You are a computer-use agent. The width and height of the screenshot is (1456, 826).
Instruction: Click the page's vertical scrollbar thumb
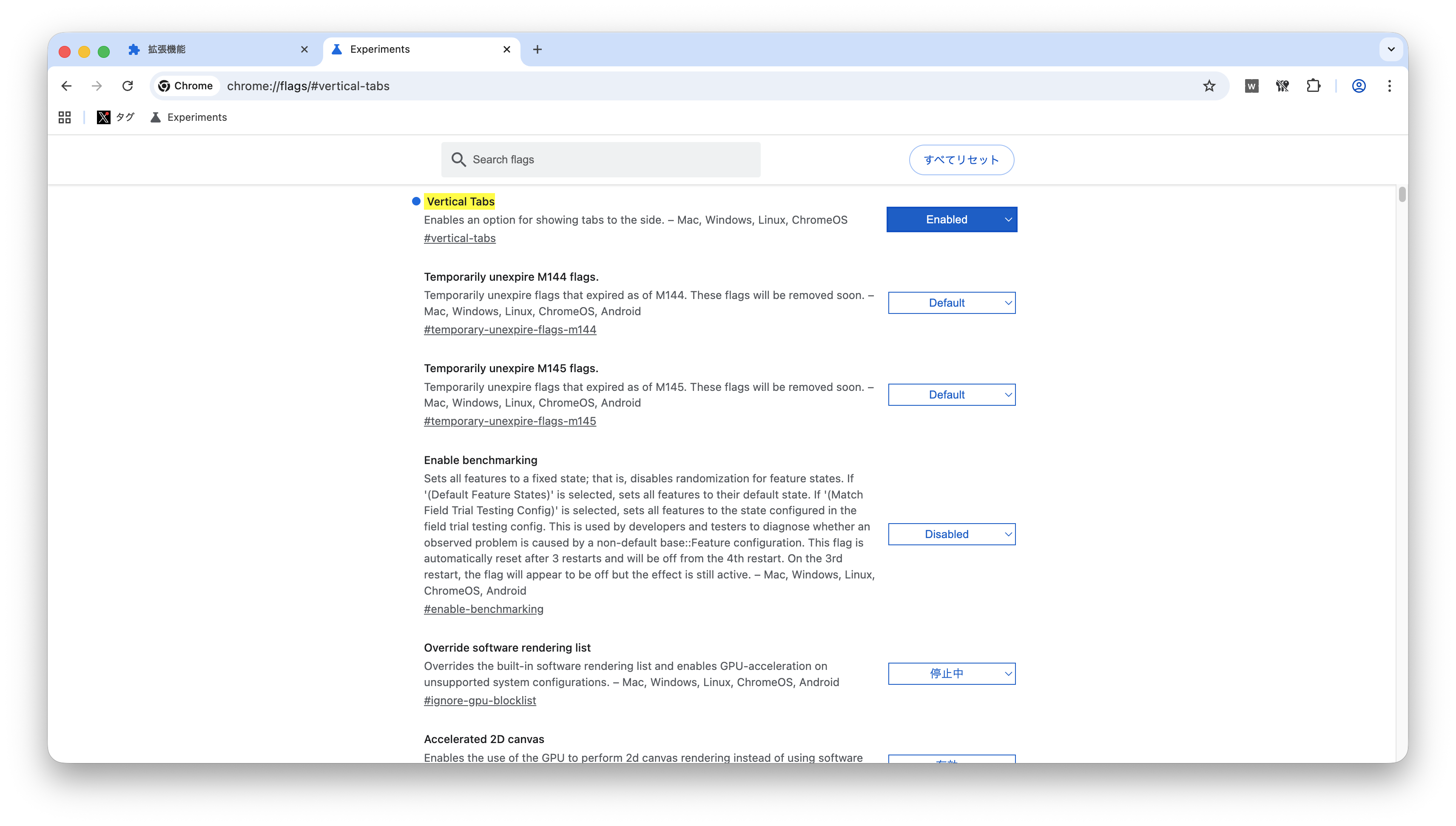pos(1402,194)
